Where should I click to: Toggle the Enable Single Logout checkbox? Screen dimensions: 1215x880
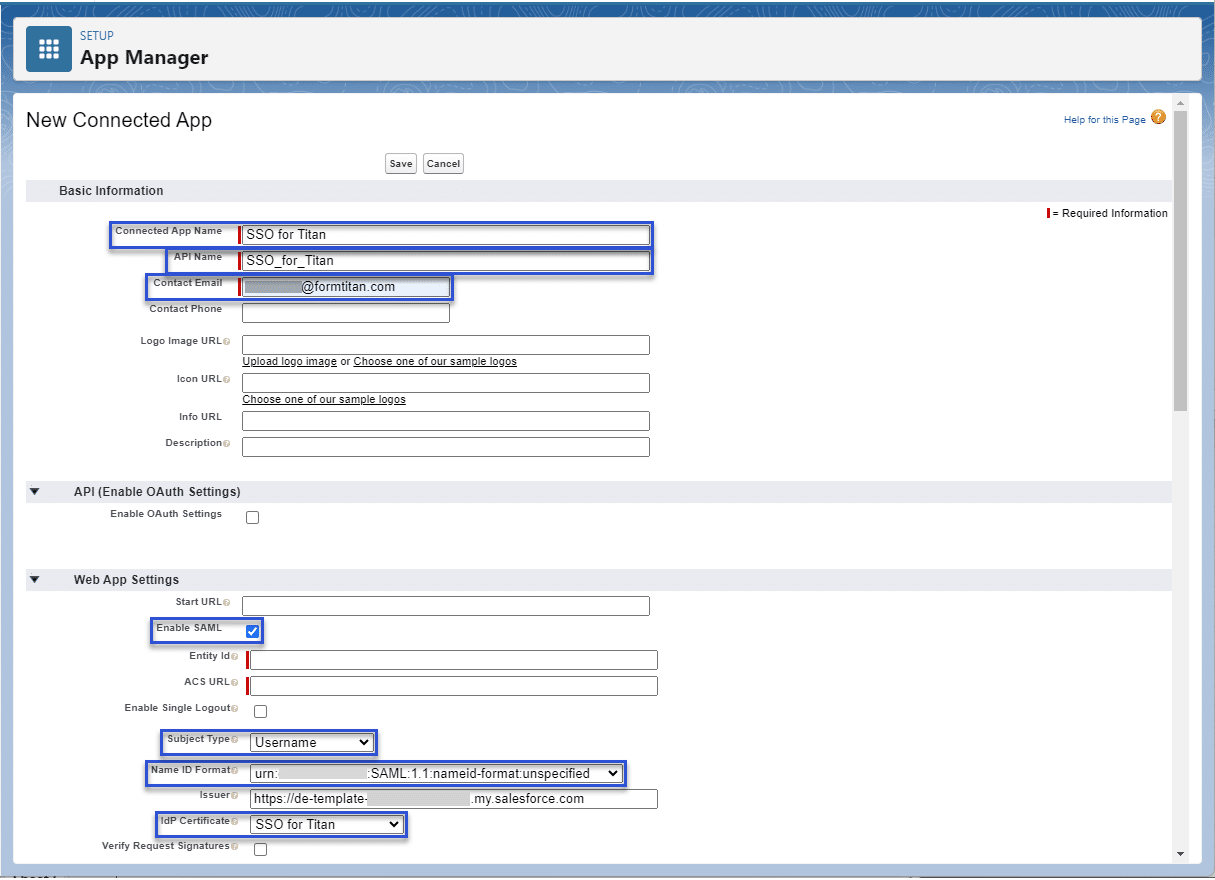point(260,711)
